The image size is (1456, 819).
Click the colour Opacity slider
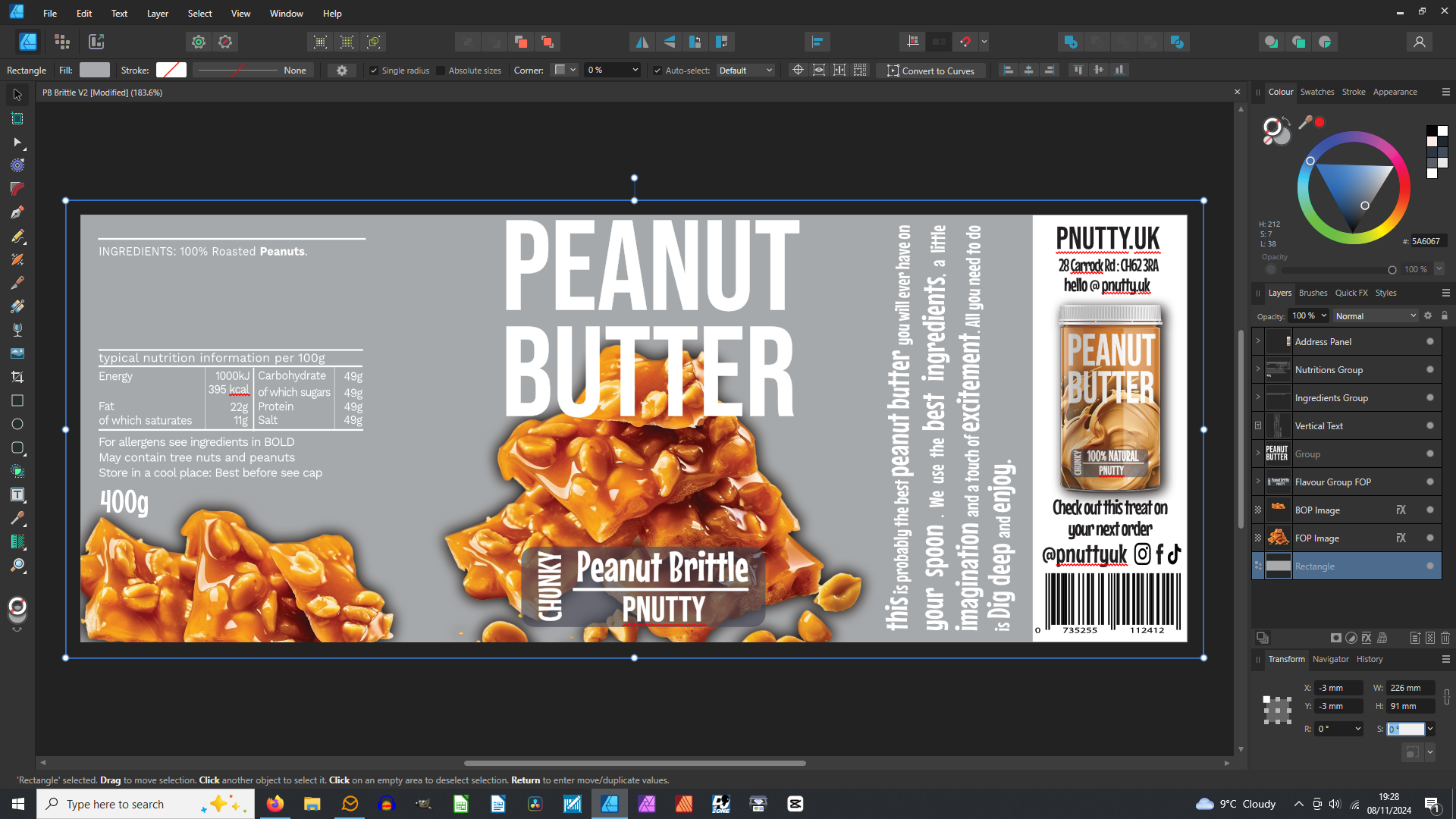pos(1338,270)
